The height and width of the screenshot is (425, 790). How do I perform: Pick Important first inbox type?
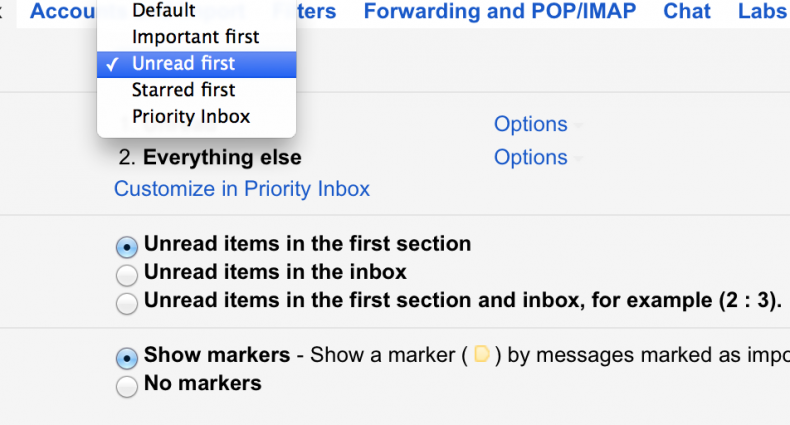click(x=195, y=37)
